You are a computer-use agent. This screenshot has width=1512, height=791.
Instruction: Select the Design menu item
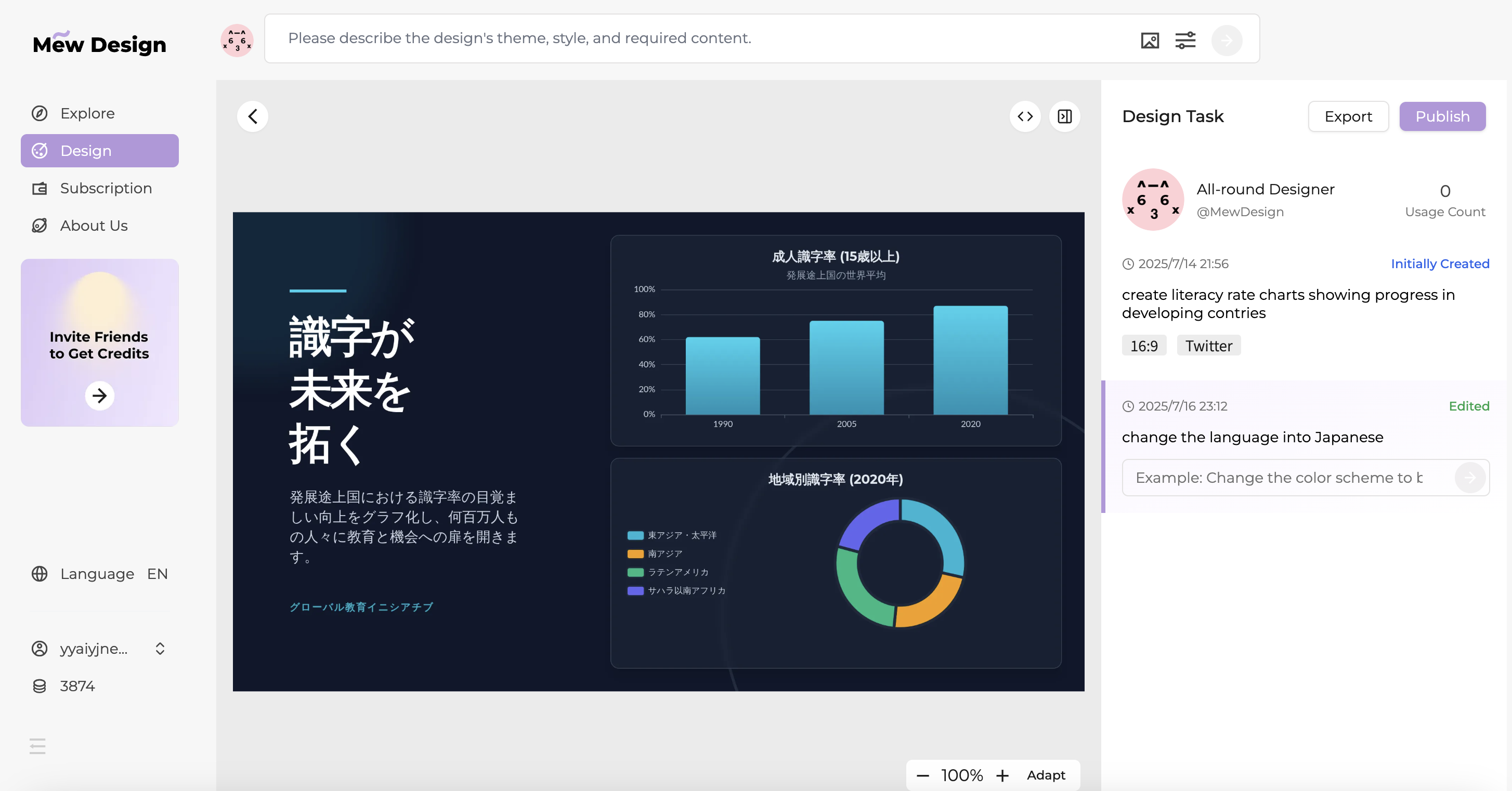[x=100, y=151]
